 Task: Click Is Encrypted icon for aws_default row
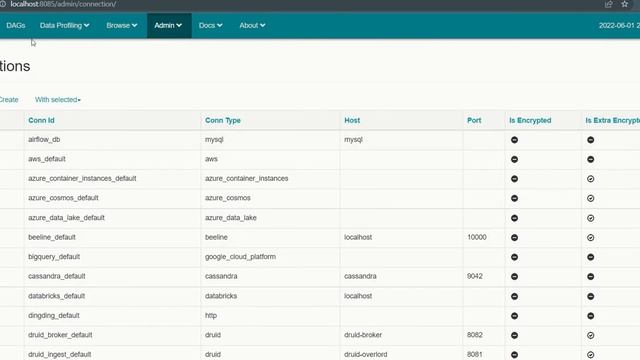[x=514, y=160]
